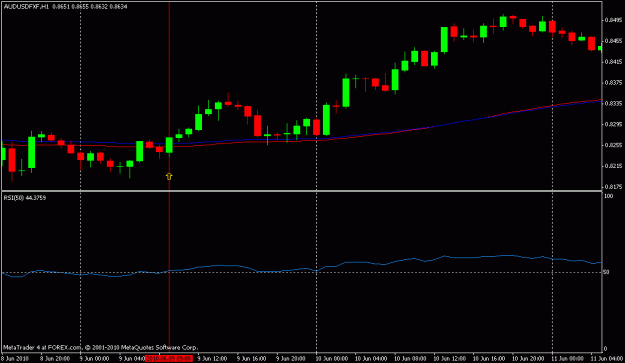Screen dimensions: 625x363
Task: Click the 0.8455 price scale label
Action: pos(613,41)
